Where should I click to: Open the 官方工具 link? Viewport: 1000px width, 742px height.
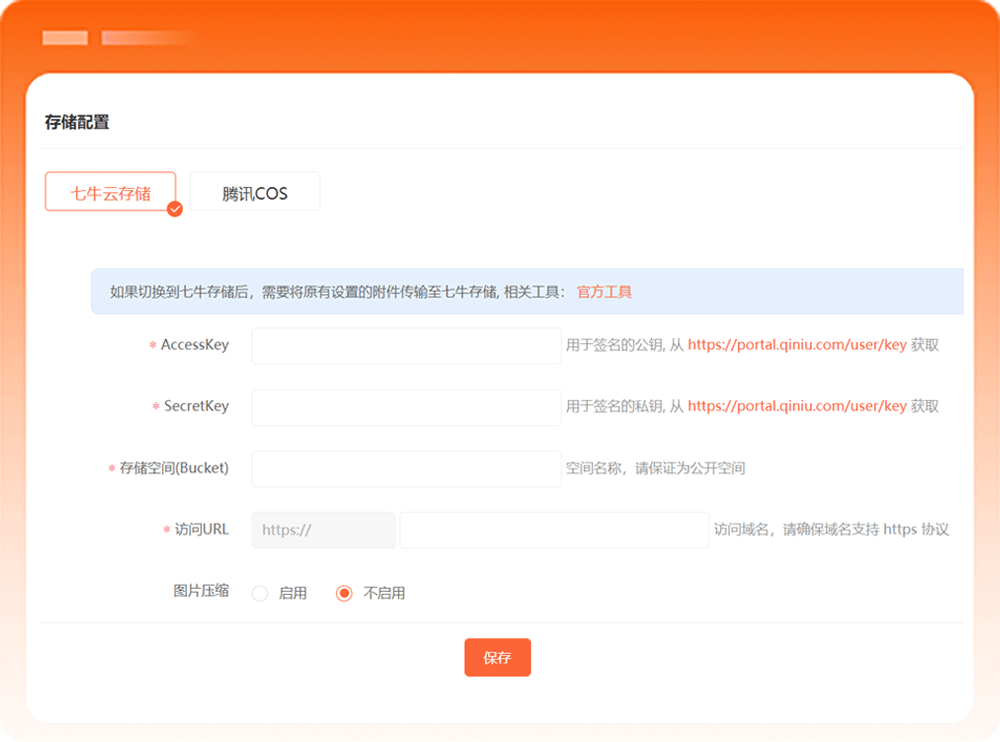(604, 292)
